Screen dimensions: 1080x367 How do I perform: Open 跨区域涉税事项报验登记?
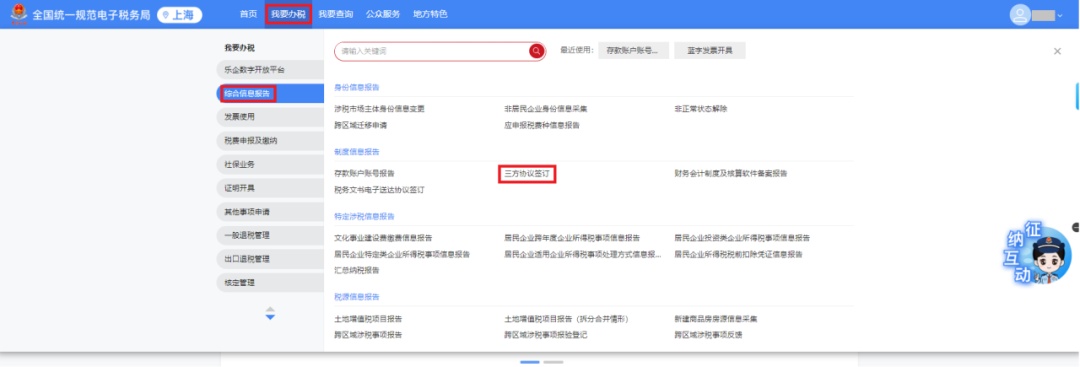click(546, 335)
